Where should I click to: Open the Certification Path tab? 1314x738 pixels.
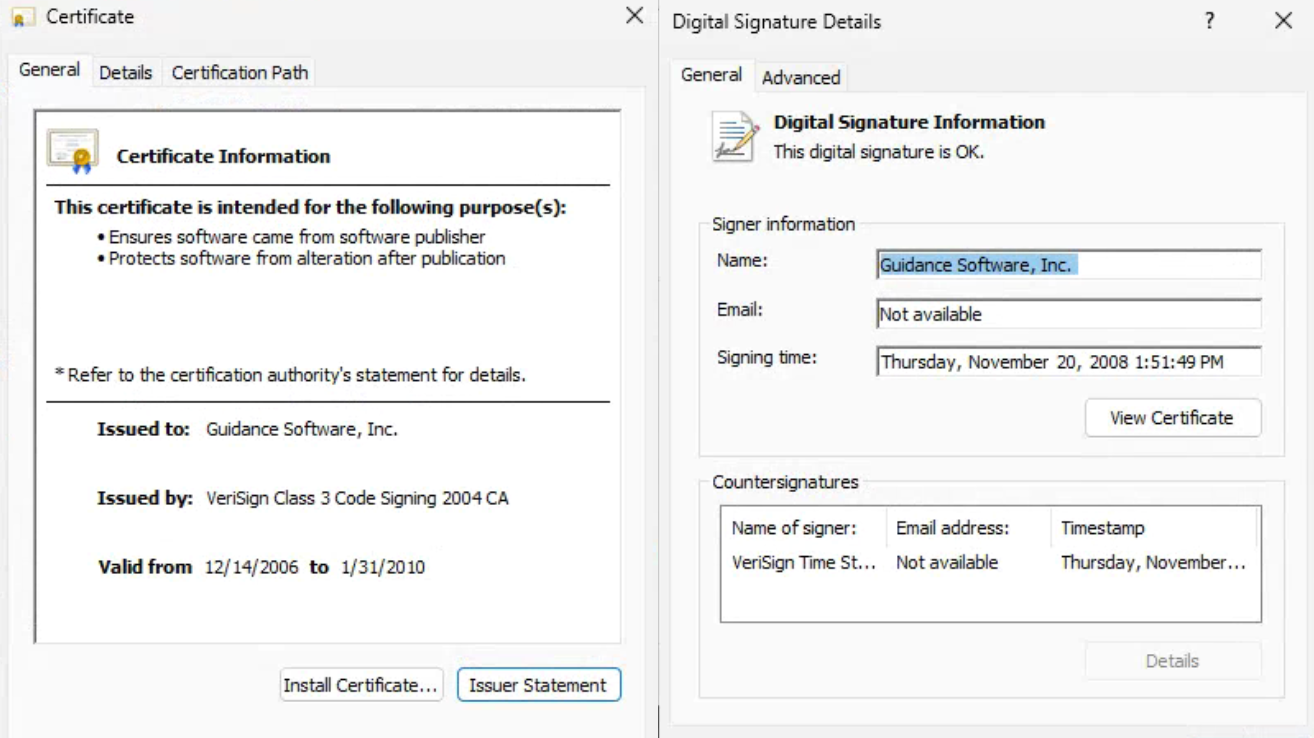(x=240, y=72)
